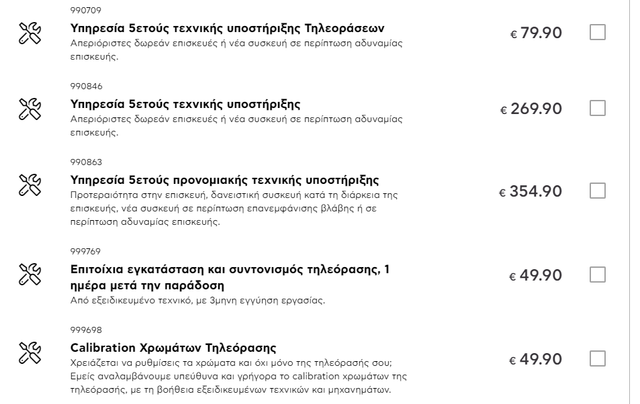Check the €49.90 wall installation option
Viewport: 640px width, 404px height.
(598, 275)
